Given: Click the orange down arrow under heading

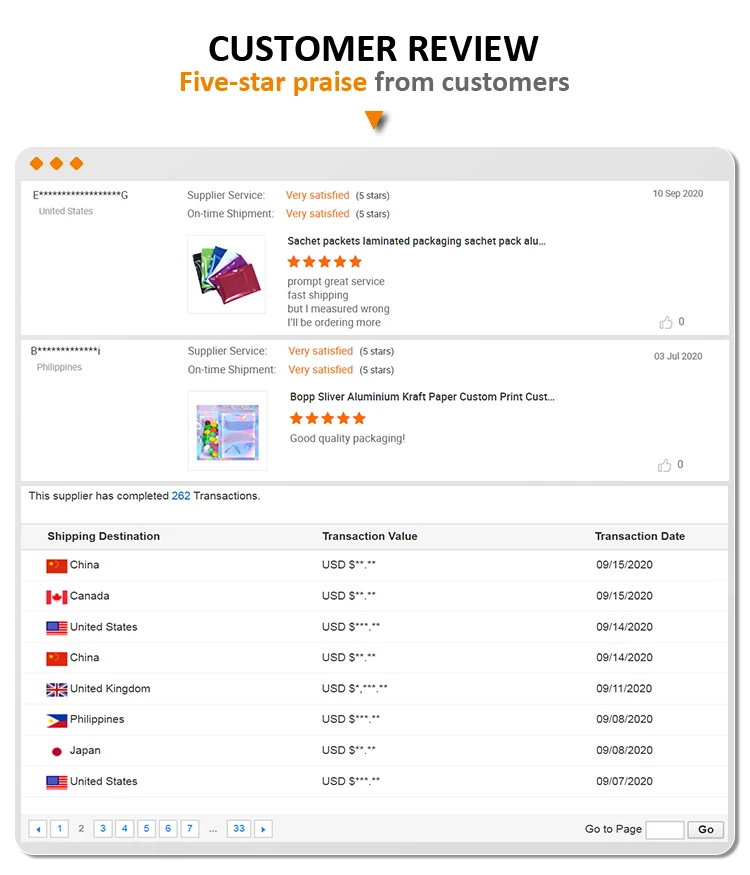Looking at the screenshot, I should coord(375,121).
